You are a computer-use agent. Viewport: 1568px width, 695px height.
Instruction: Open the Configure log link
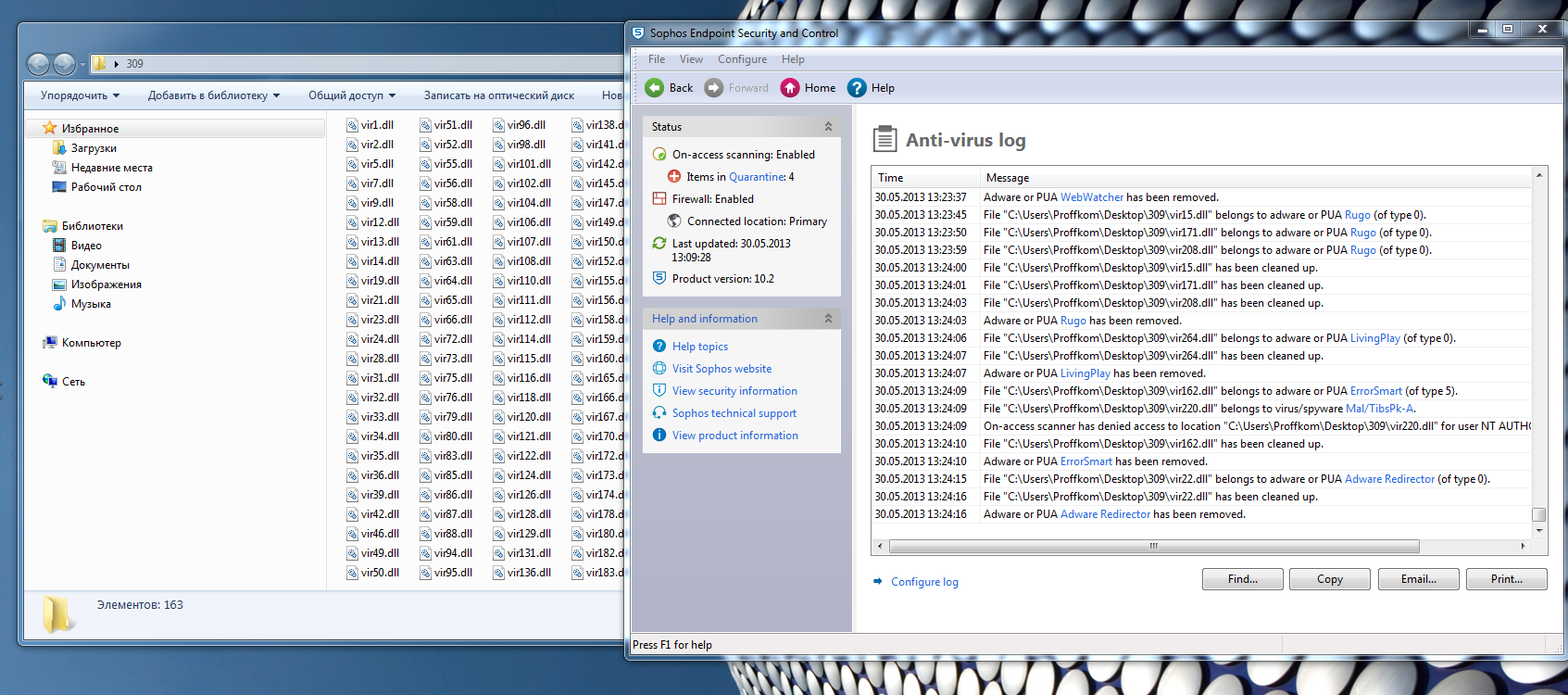pyautogui.click(x=924, y=582)
